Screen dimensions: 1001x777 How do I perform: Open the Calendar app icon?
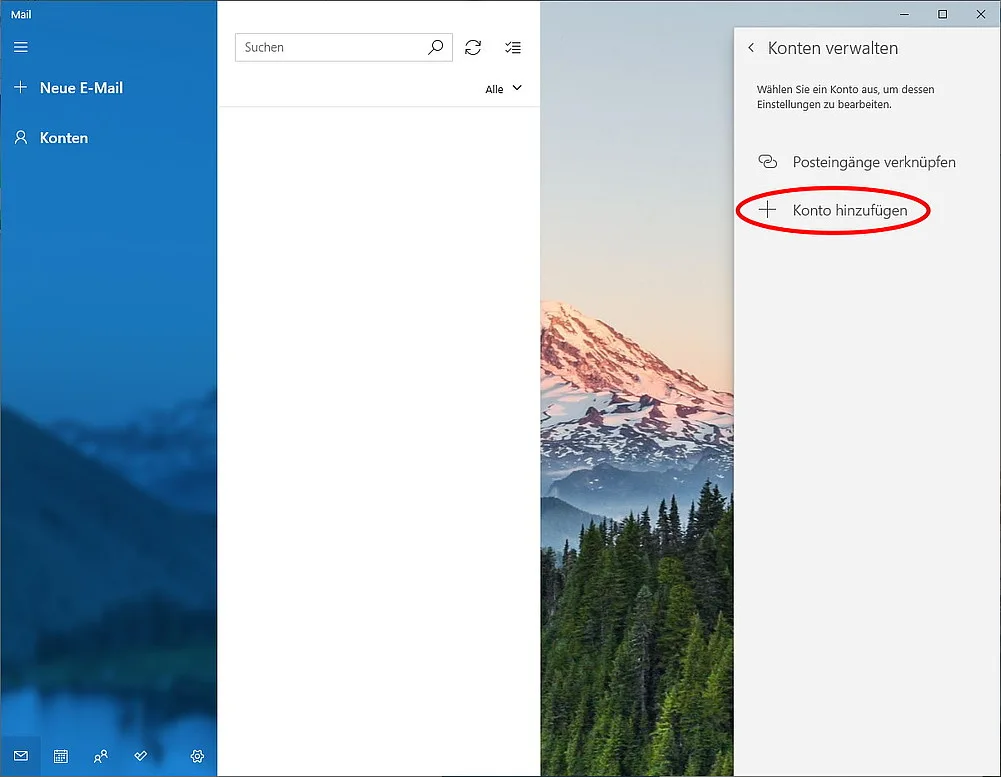click(61, 756)
